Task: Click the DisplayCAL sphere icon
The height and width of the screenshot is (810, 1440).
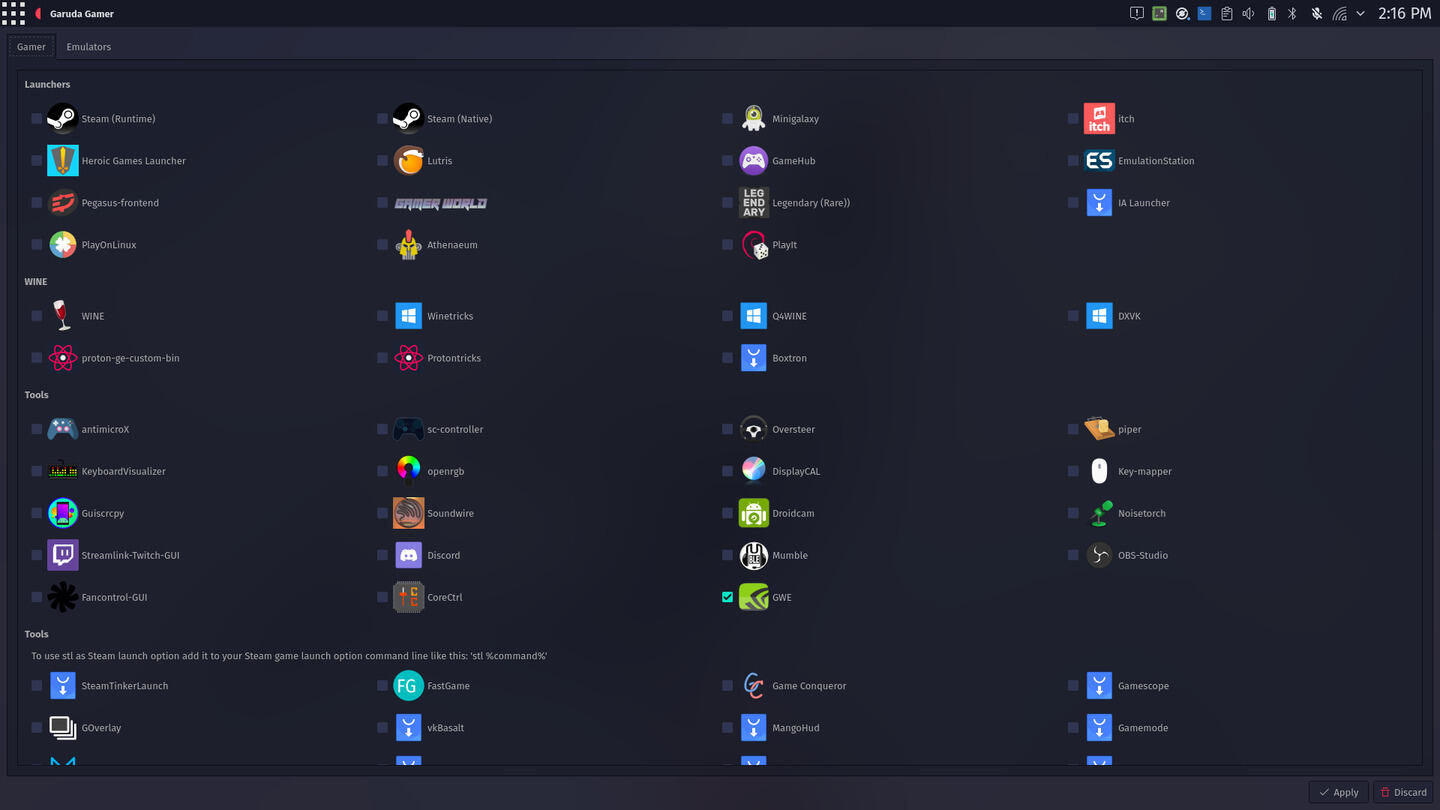Action: (x=754, y=471)
